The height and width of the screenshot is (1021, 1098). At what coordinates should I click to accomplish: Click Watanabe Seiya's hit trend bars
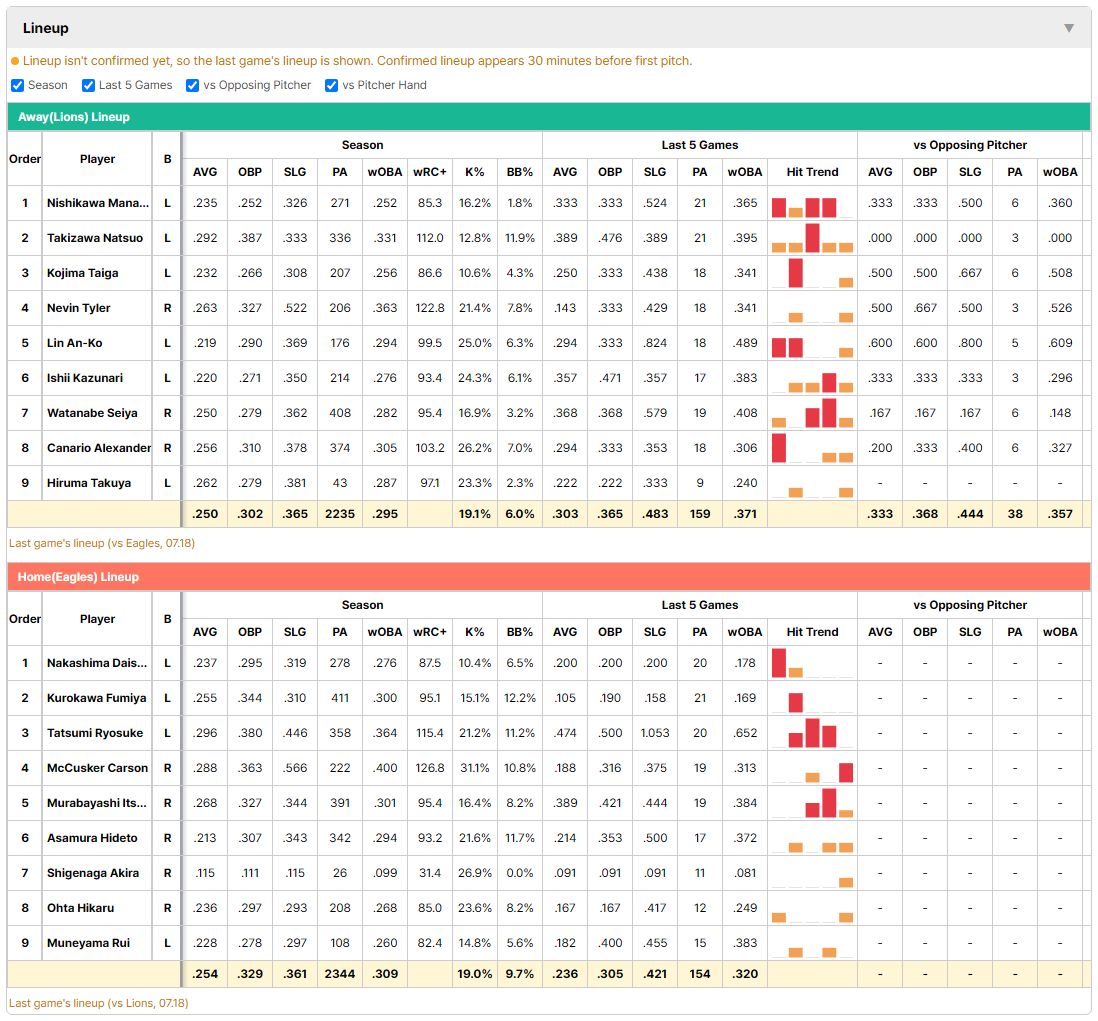(x=812, y=413)
